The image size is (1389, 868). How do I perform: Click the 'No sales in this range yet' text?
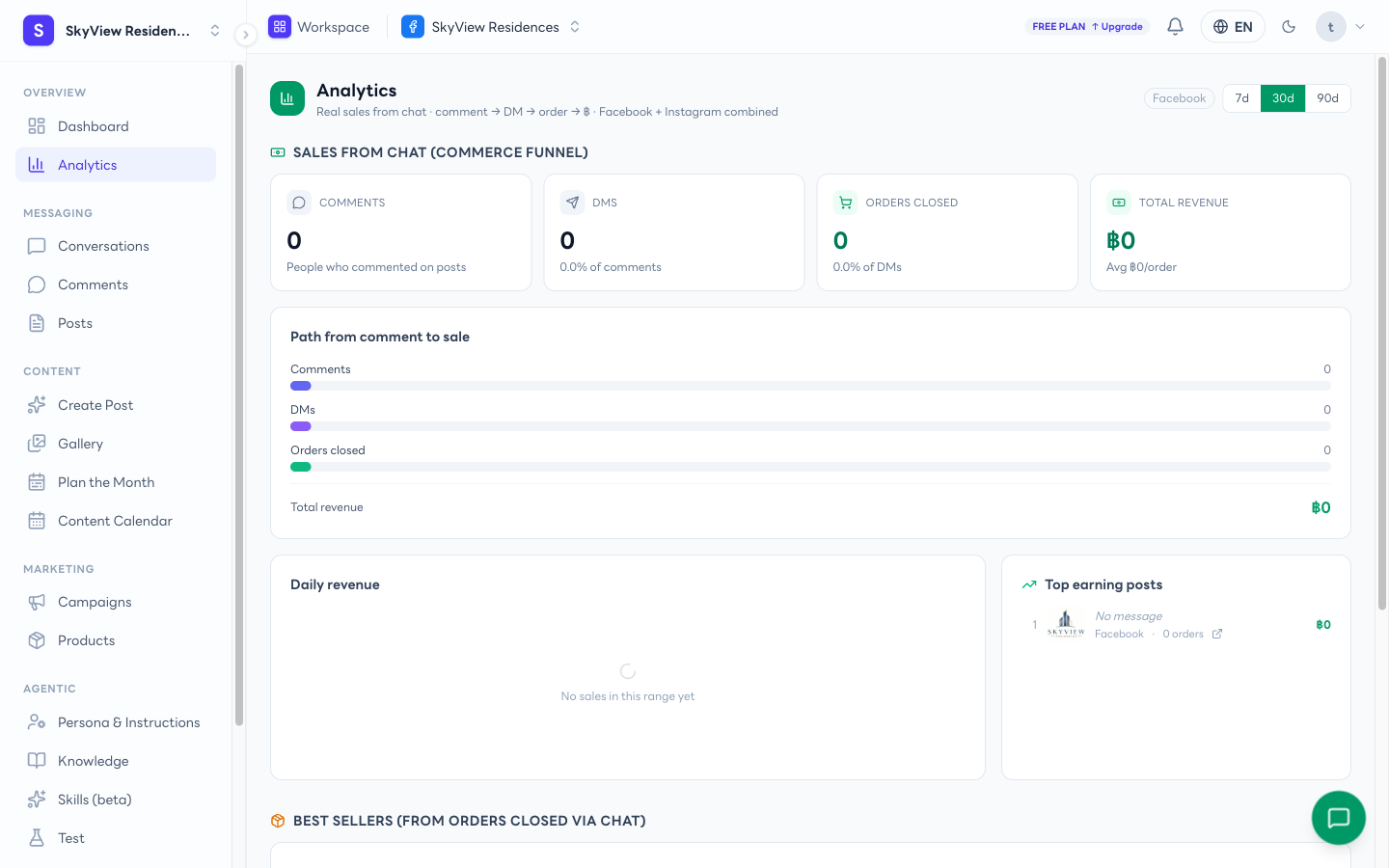click(x=628, y=696)
